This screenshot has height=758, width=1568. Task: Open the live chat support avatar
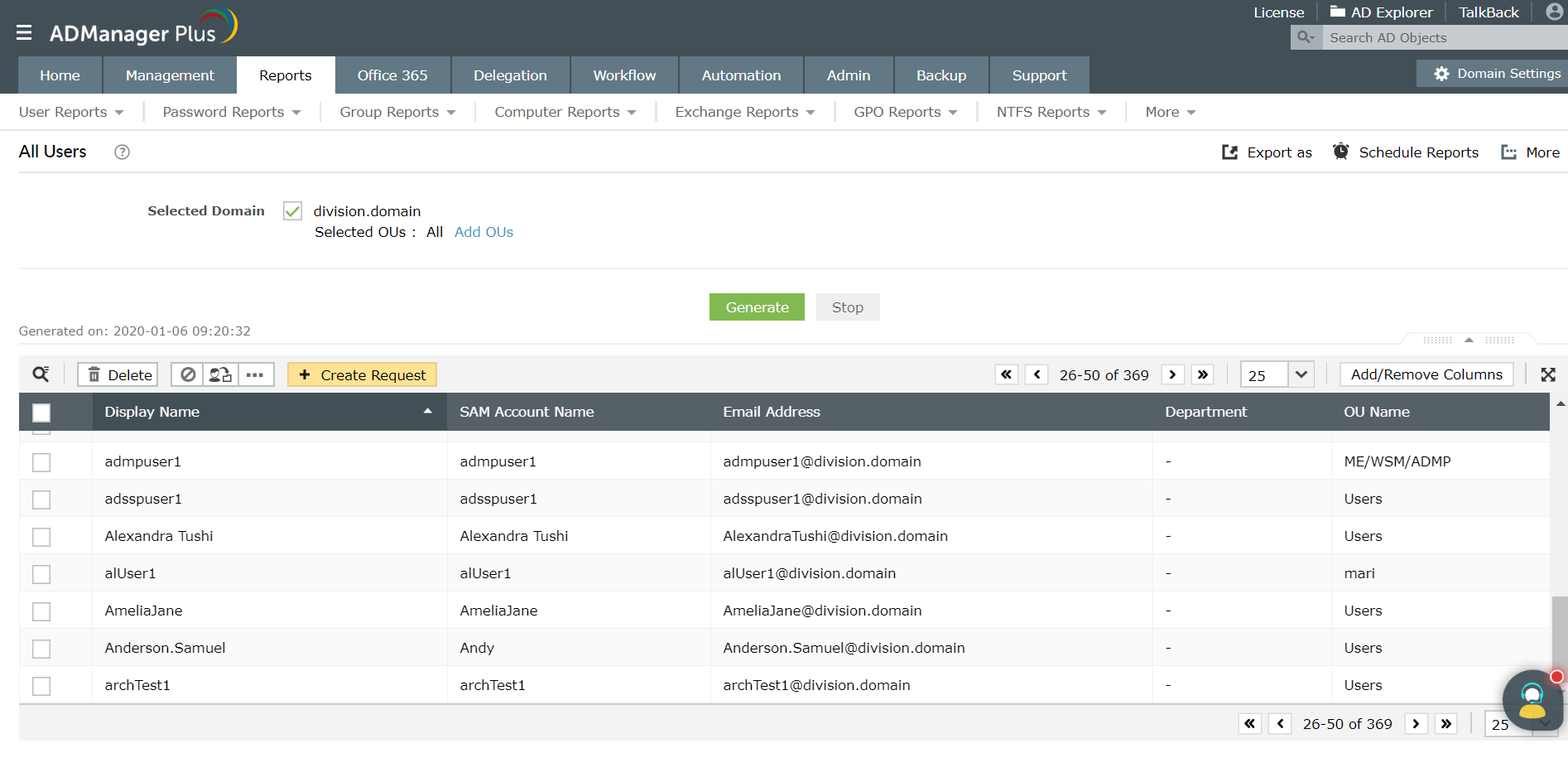[x=1532, y=700]
